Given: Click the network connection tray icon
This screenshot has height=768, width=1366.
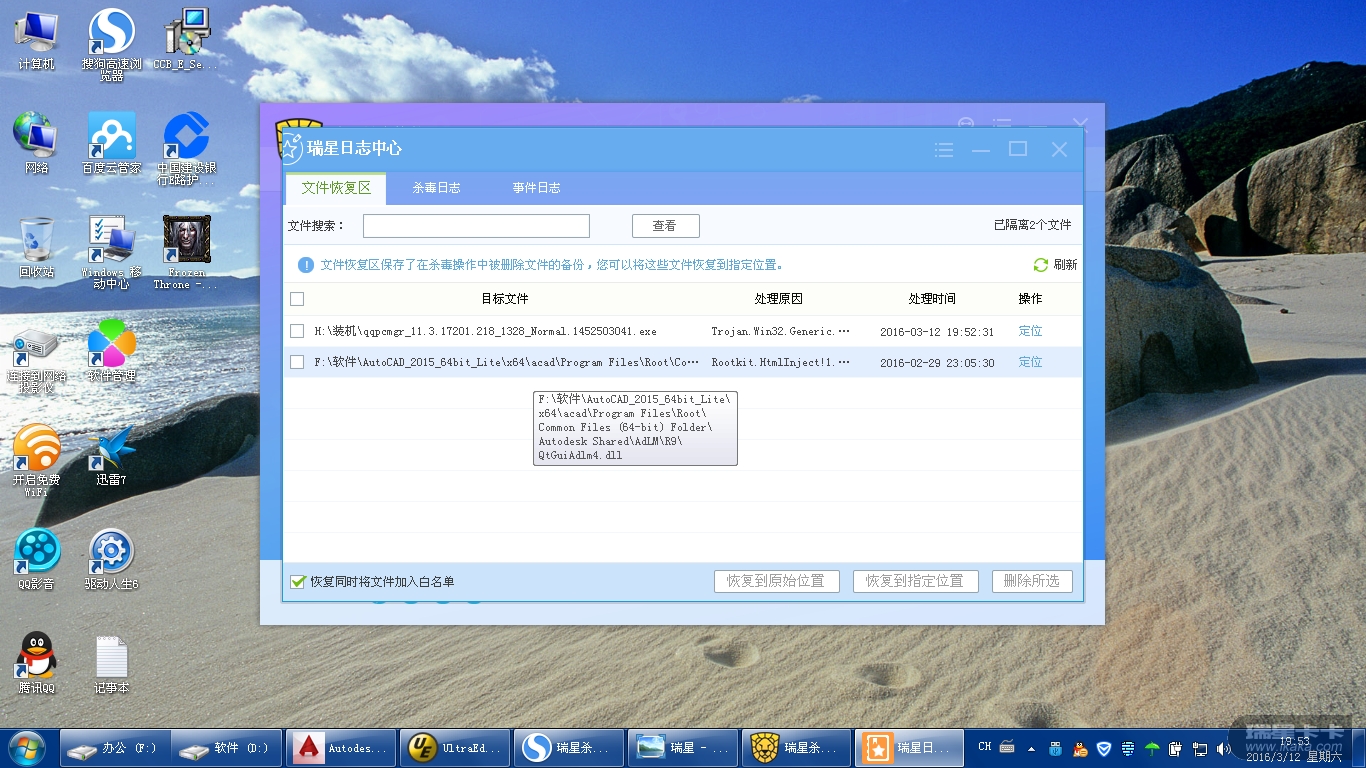Looking at the screenshot, I should tap(1200, 748).
